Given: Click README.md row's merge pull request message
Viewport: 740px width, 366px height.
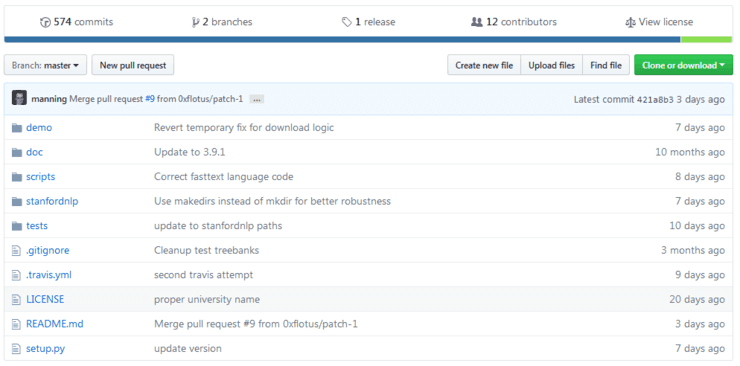Looking at the screenshot, I should pyautogui.click(x=256, y=324).
